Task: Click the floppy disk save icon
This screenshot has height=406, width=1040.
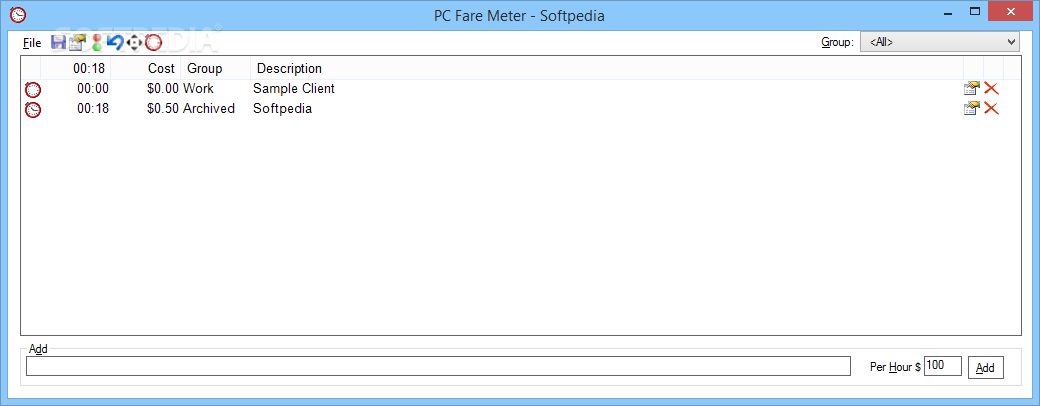Action: [x=58, y=43]
